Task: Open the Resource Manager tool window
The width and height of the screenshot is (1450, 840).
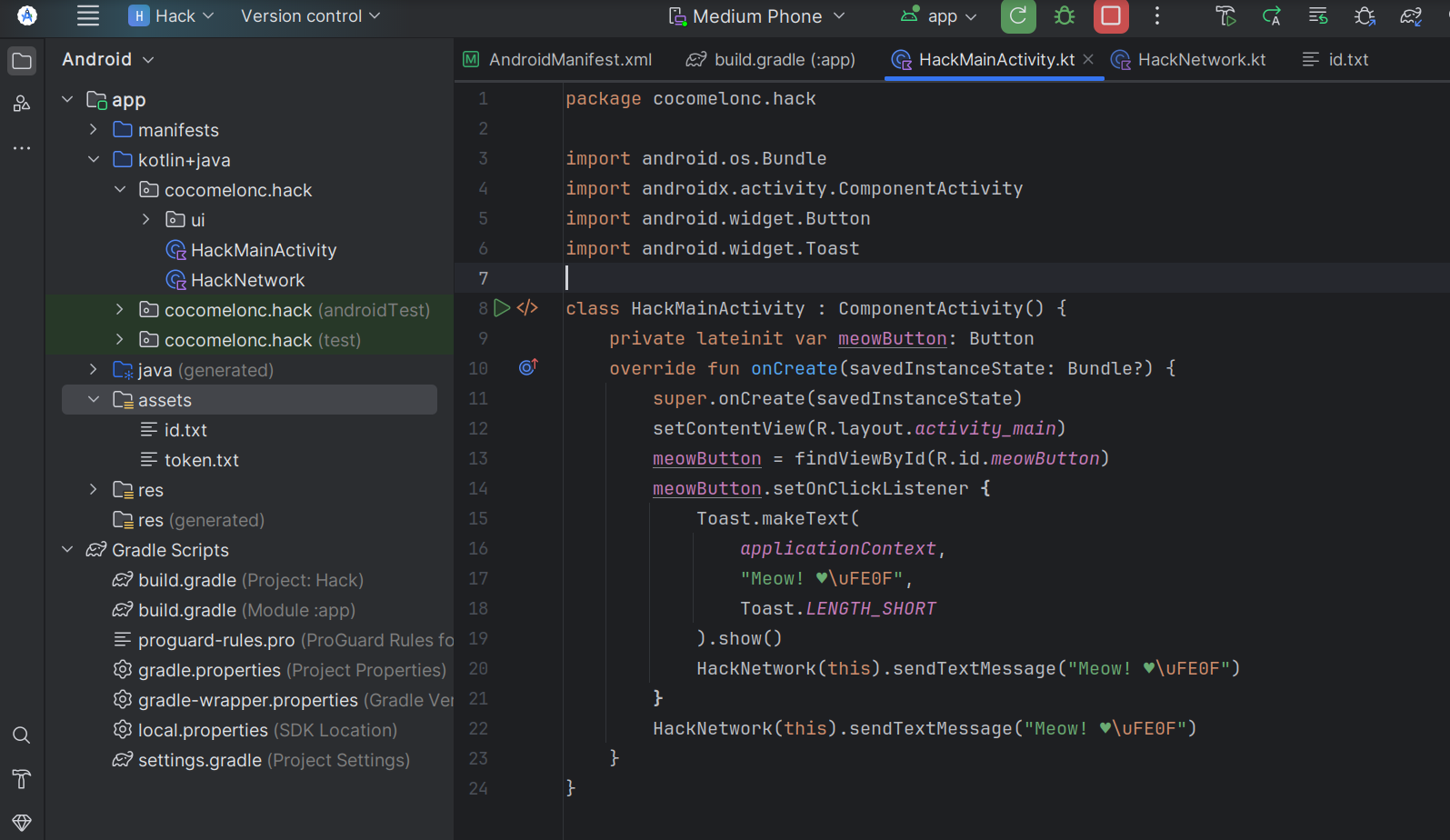Action: pyautogui.click(x=22, y=104)
